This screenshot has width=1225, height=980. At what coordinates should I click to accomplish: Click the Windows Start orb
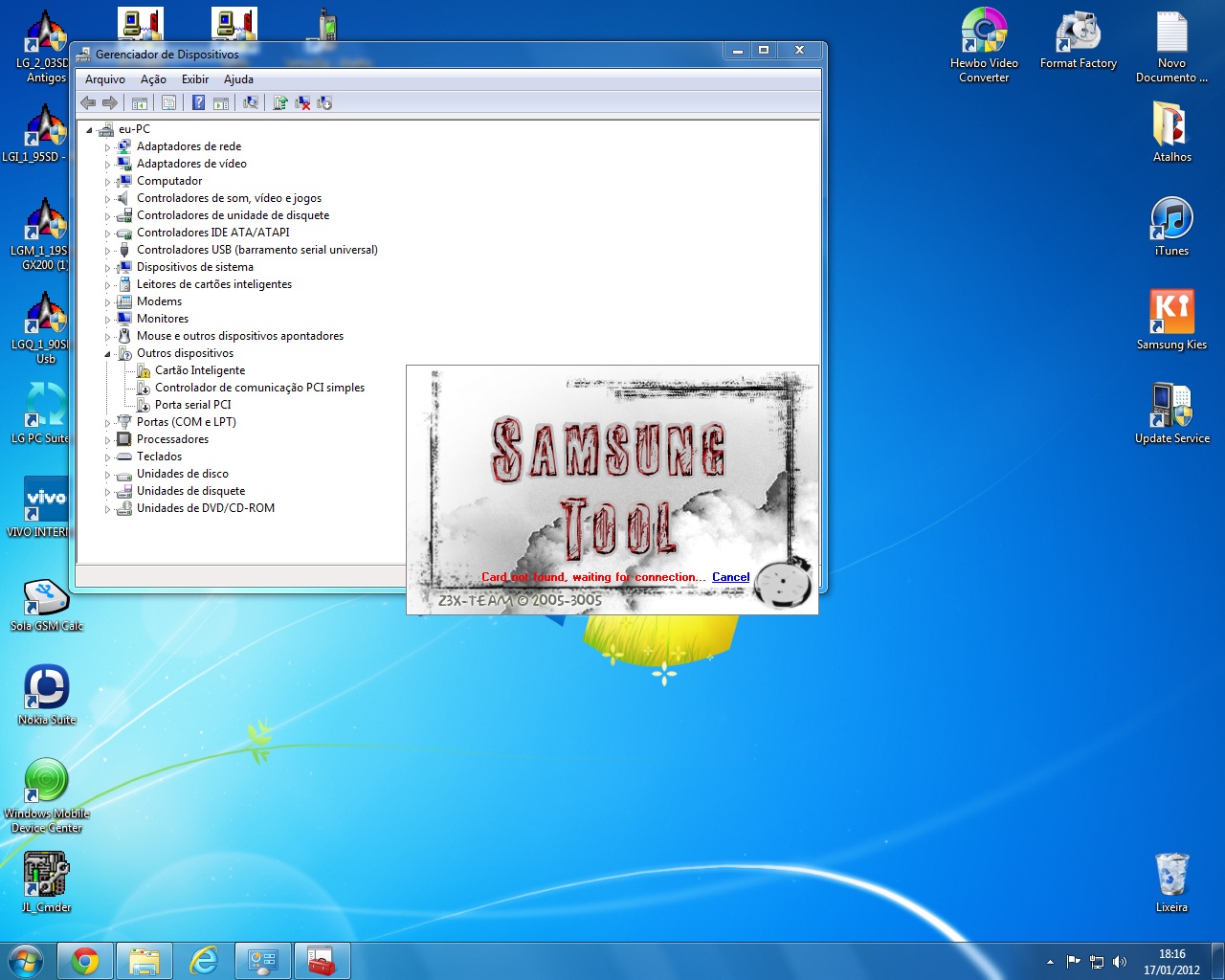pos(26,961)
